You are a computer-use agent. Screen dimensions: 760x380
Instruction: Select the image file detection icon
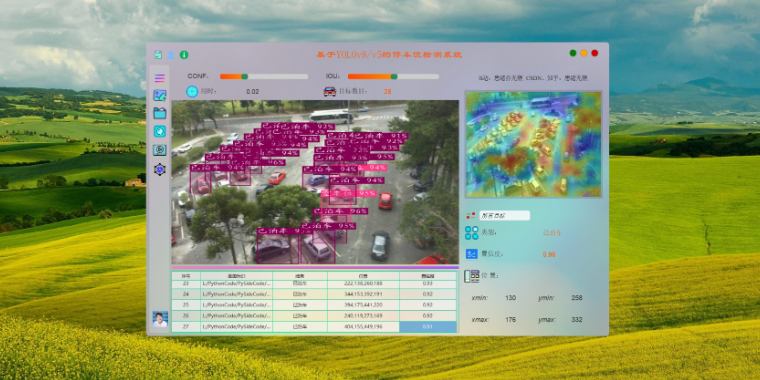point(159,95)
